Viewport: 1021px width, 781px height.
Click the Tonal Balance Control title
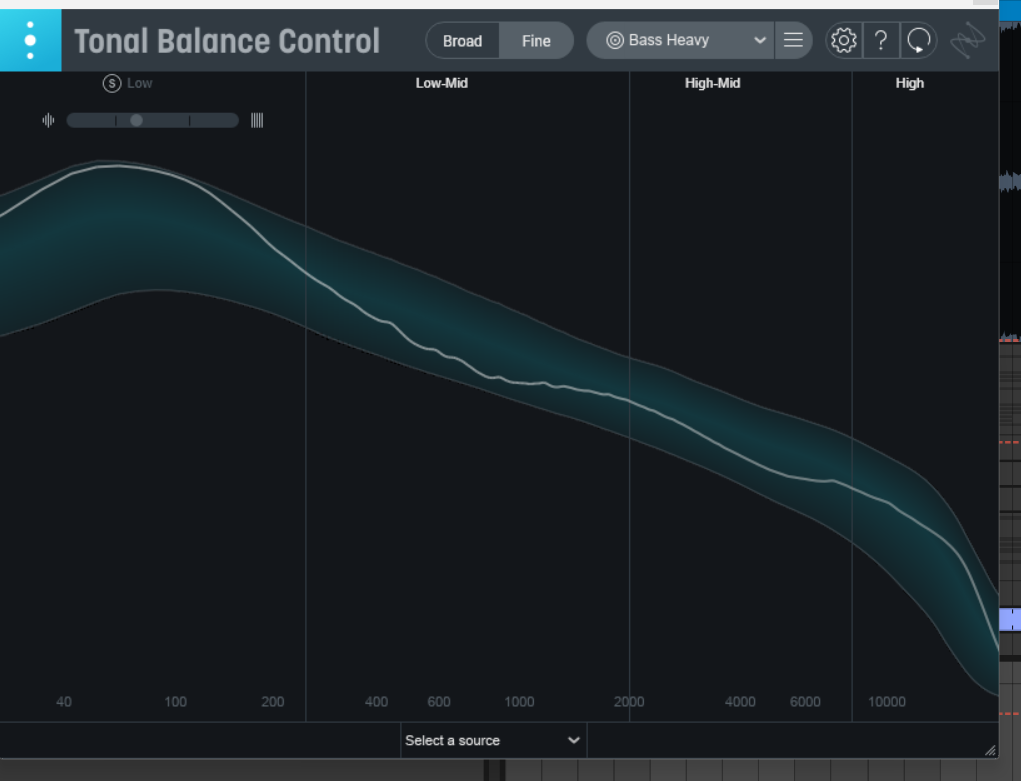(227, 41)
